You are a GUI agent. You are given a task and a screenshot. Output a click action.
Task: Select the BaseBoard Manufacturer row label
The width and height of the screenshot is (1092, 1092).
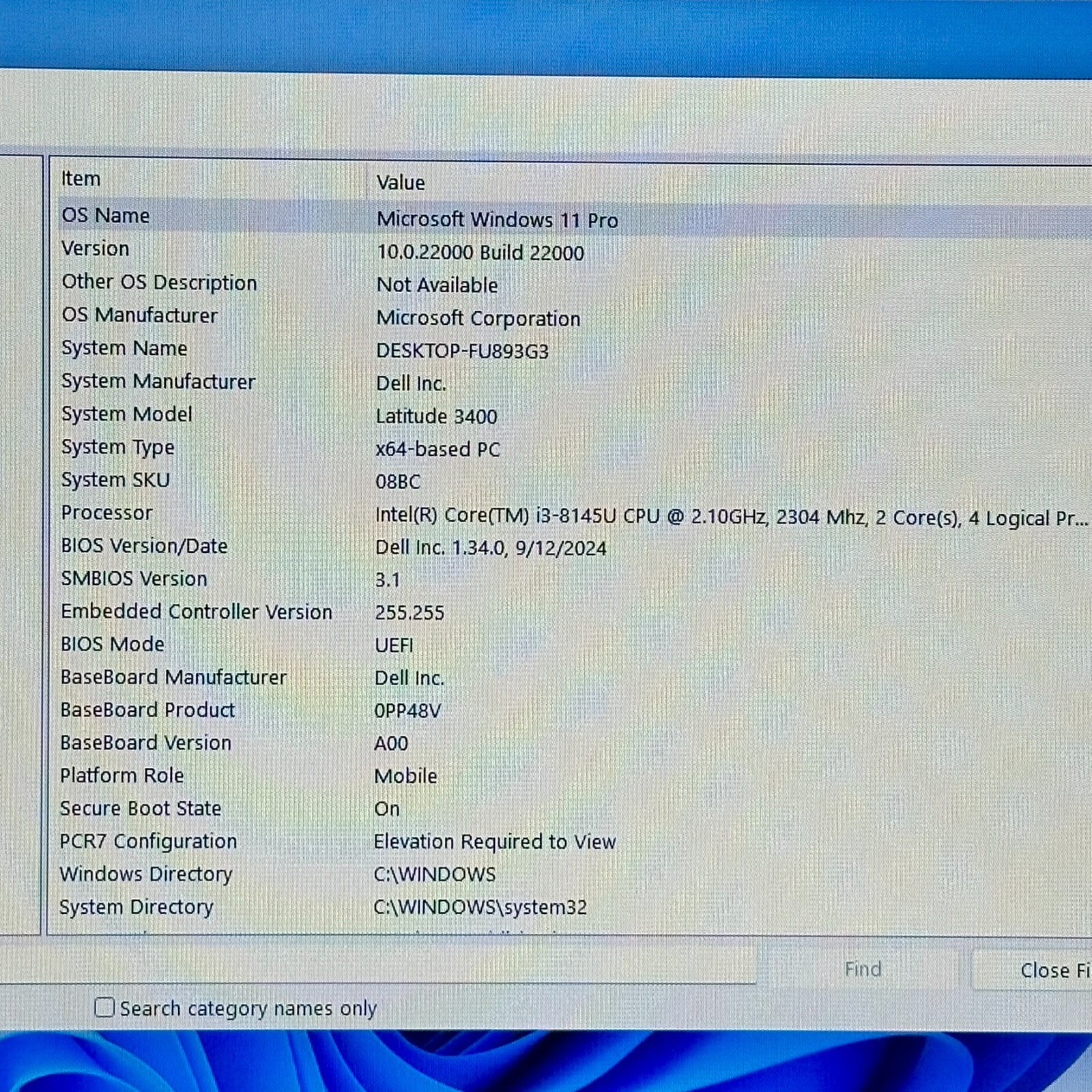(173, 677)
